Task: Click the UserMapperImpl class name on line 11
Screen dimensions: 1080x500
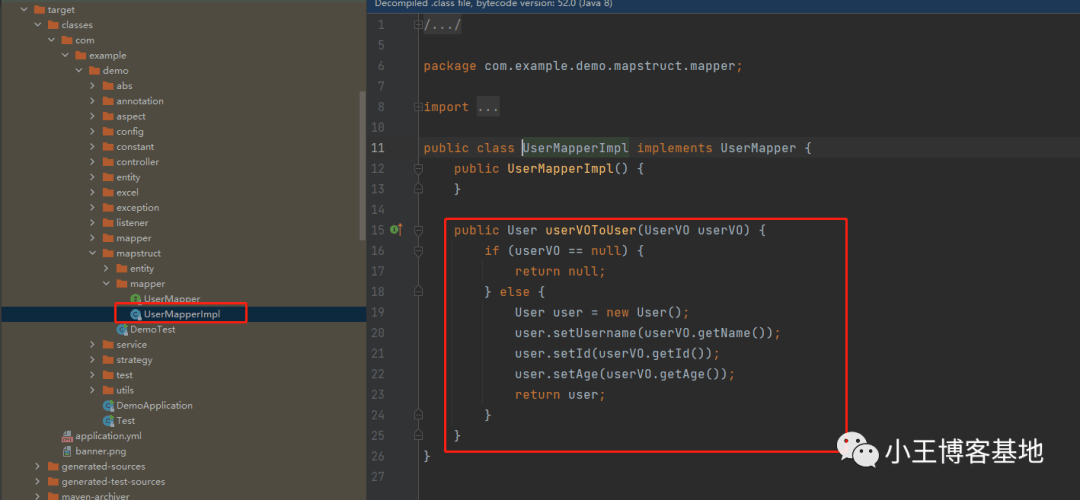Action: point(576,147)
